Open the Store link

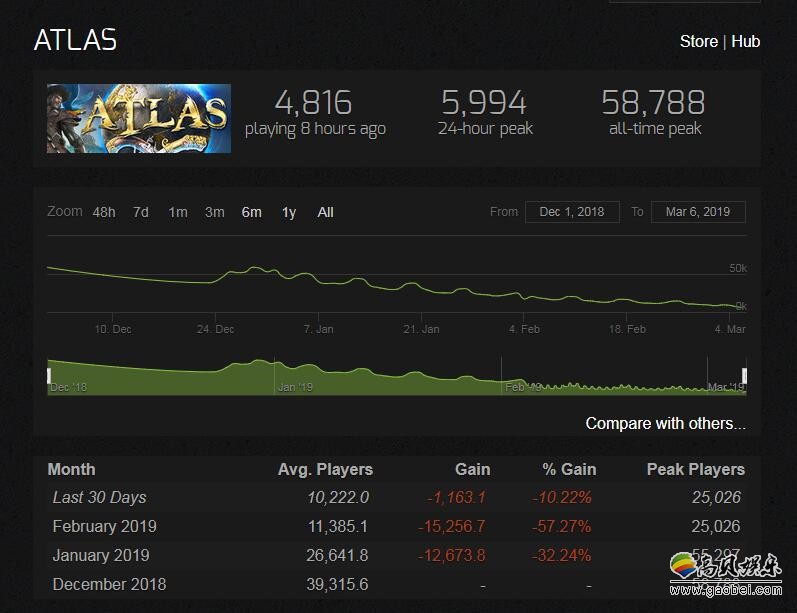pos(698,41)
